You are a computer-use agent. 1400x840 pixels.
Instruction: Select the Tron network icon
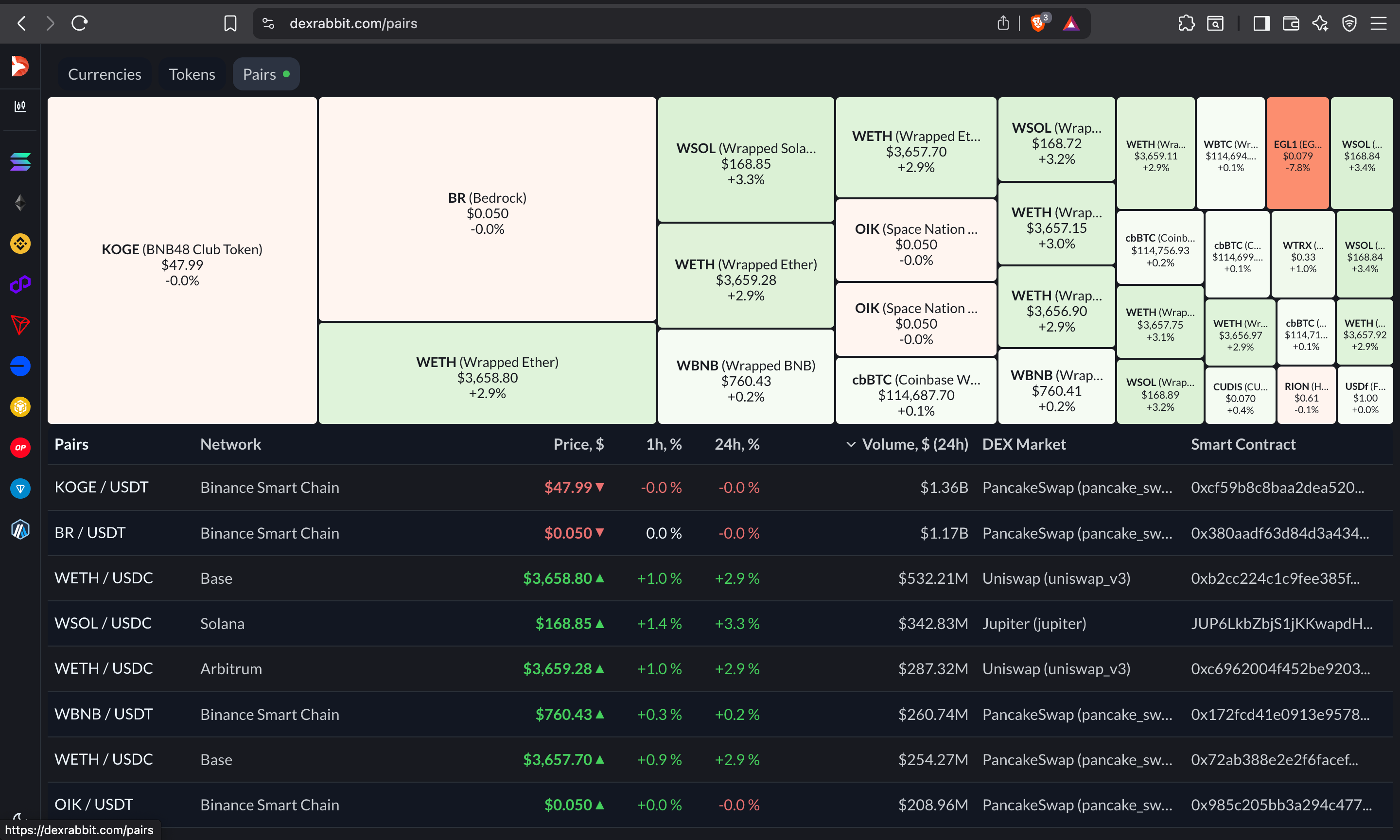(20, 325)
